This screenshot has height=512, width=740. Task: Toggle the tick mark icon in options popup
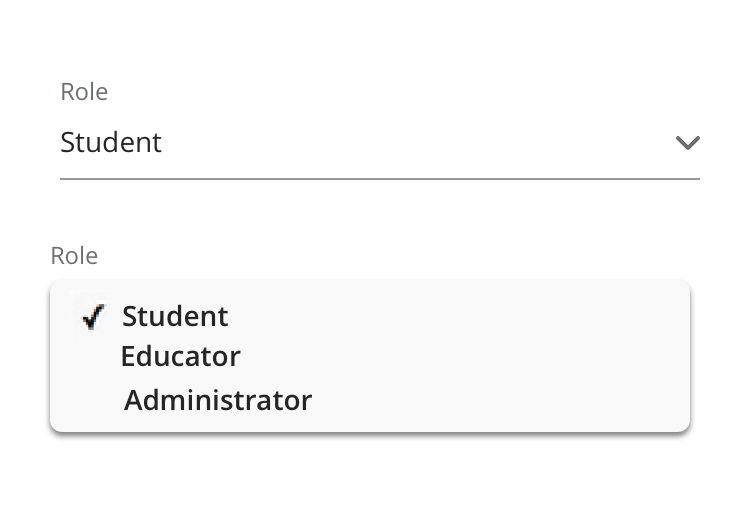94,317
